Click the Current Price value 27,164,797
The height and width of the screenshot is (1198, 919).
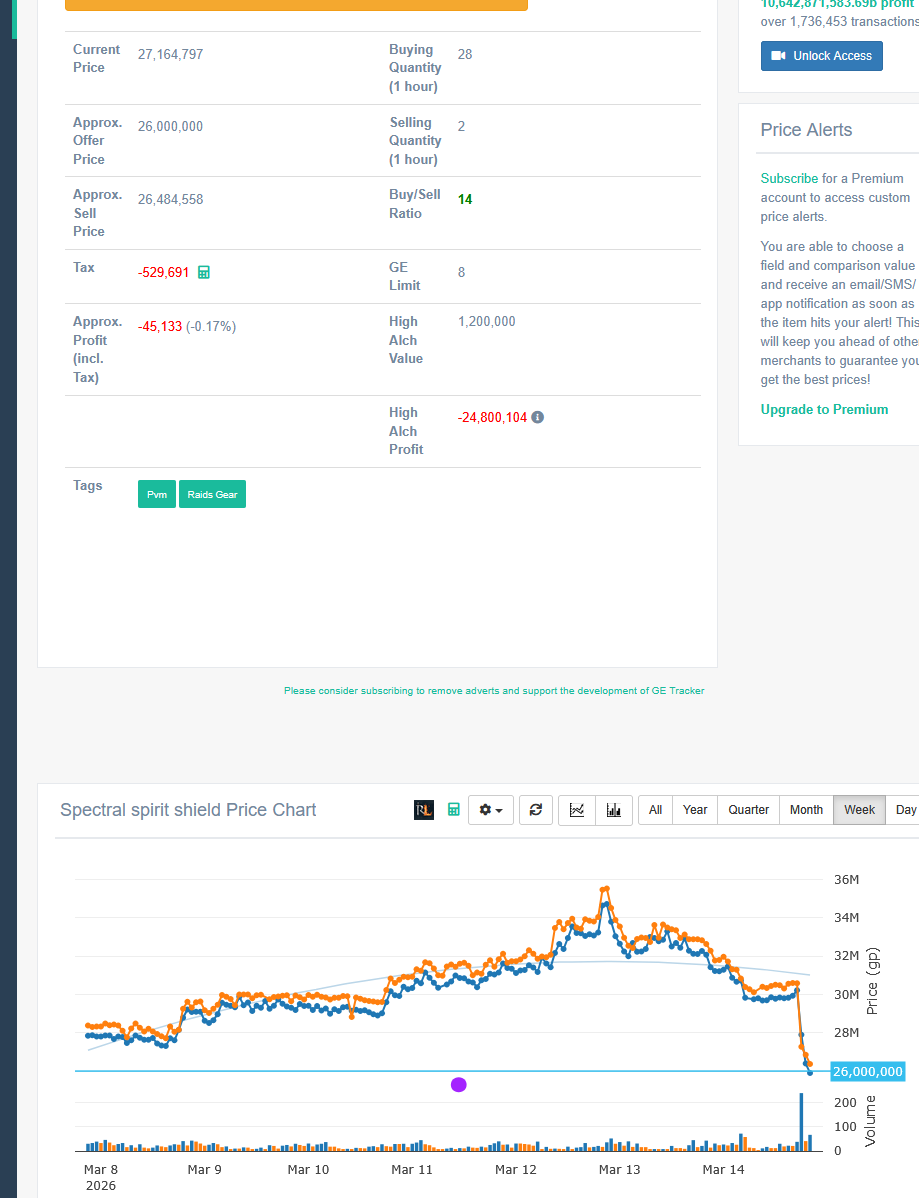[170, 54]
